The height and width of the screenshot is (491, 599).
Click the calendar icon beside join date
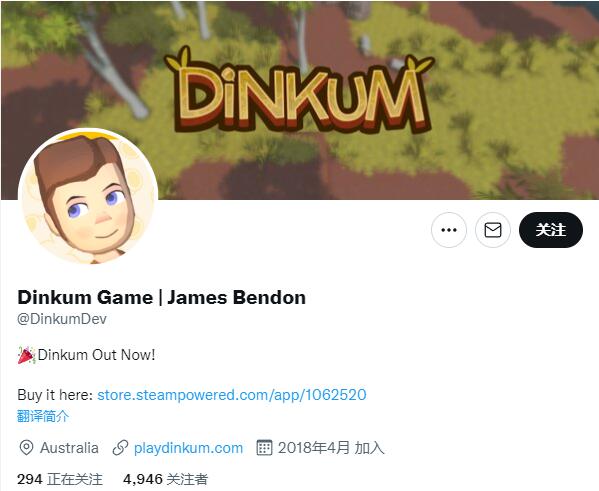click(264, 448)
